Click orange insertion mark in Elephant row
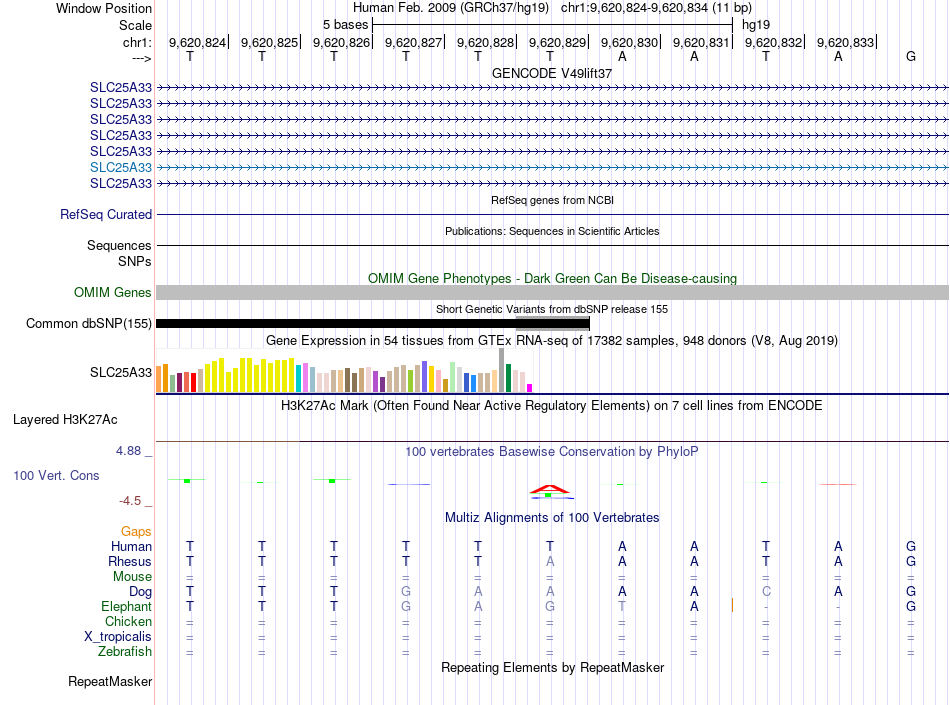Viewport: 950px width, 705px height. coord(732,605)
